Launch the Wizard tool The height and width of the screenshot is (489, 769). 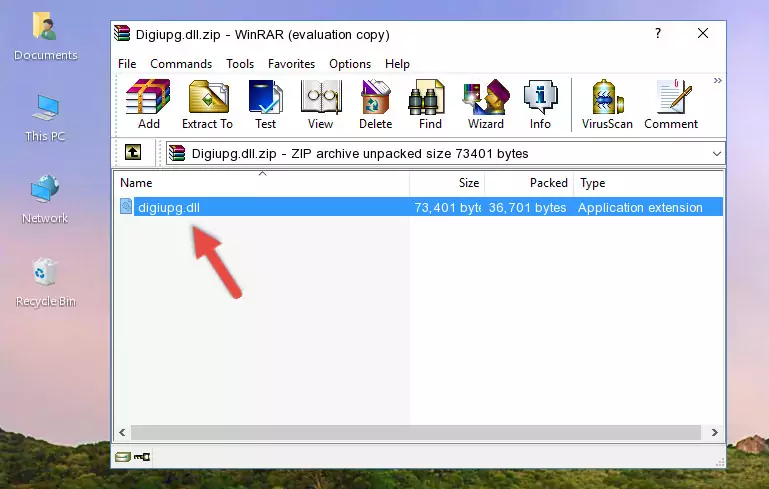pos(486,104)
